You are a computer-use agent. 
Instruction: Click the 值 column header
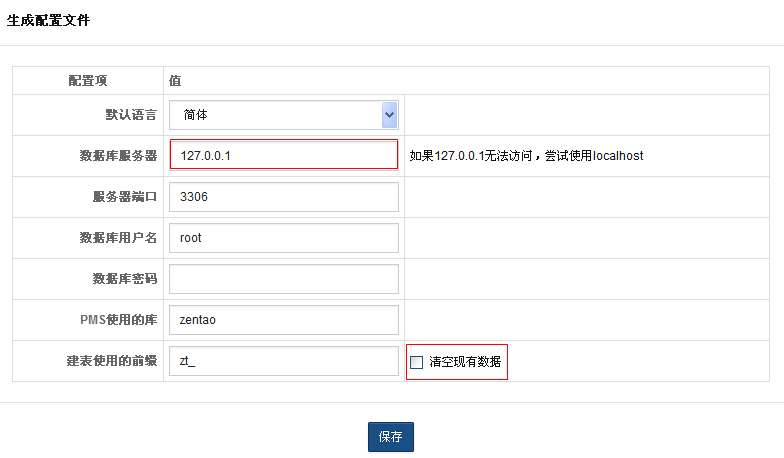click(175, 81)
